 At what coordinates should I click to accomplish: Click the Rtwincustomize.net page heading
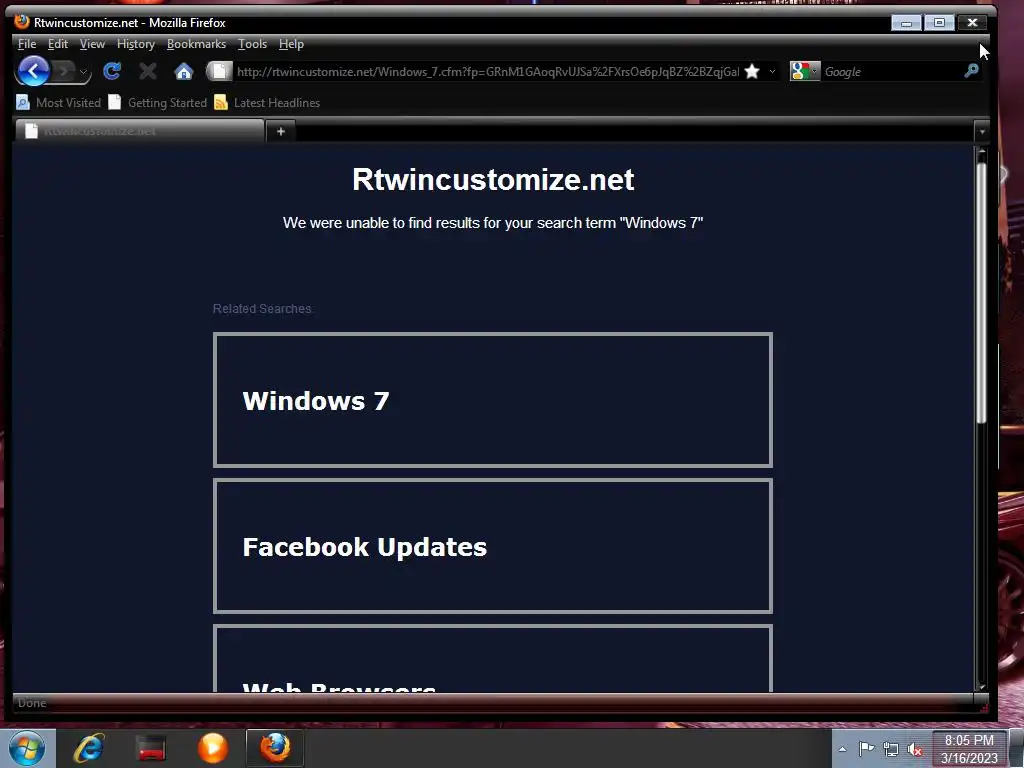493,180
